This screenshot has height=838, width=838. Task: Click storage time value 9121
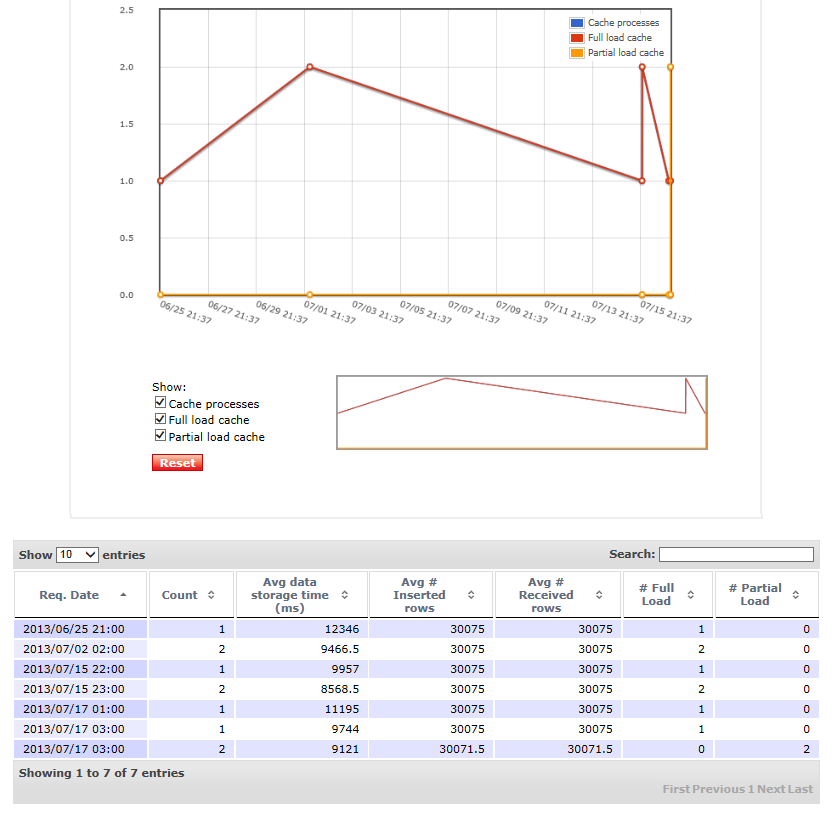point(345,749)
